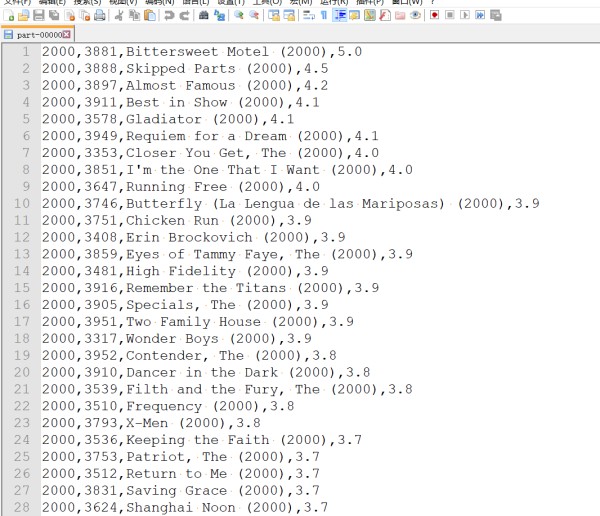Image resolution: width=600 pixels, height=516 pixels.
Task: Click the 'Closer You Get, The' line
Action: tap(210, 153)
